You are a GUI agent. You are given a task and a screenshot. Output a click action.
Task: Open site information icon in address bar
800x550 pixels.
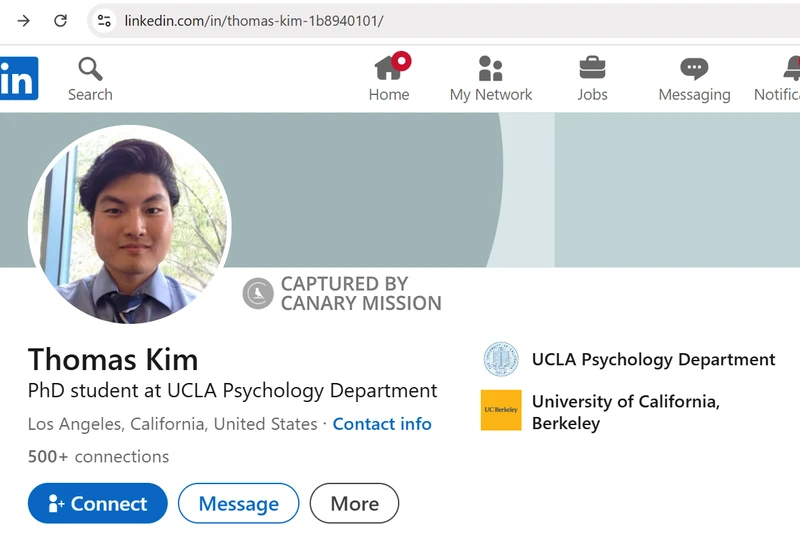click(x=104, y=20)
